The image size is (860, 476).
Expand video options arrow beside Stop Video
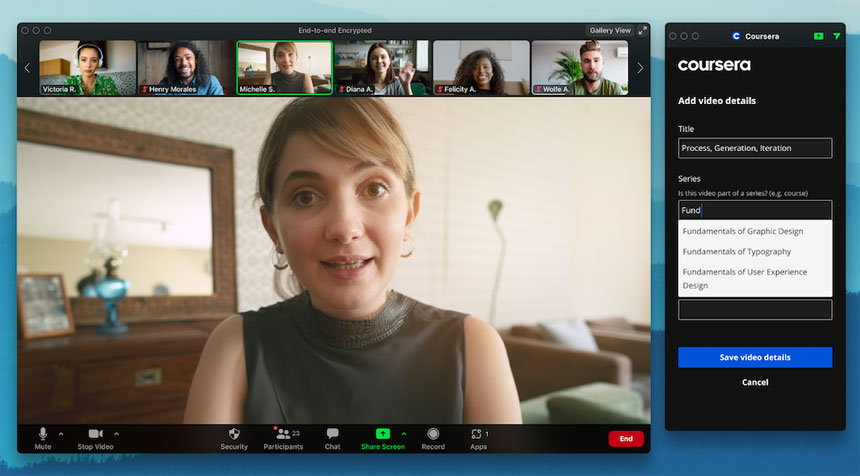(116, 434)
